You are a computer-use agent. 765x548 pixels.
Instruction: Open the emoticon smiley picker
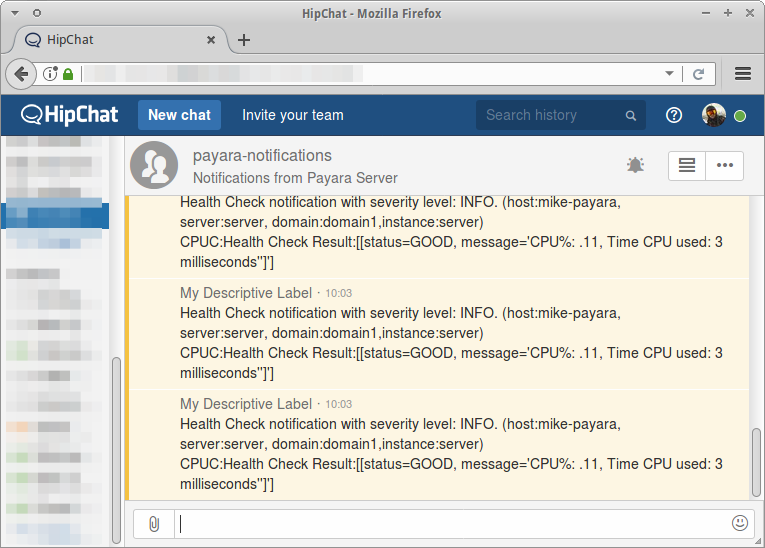740,523
